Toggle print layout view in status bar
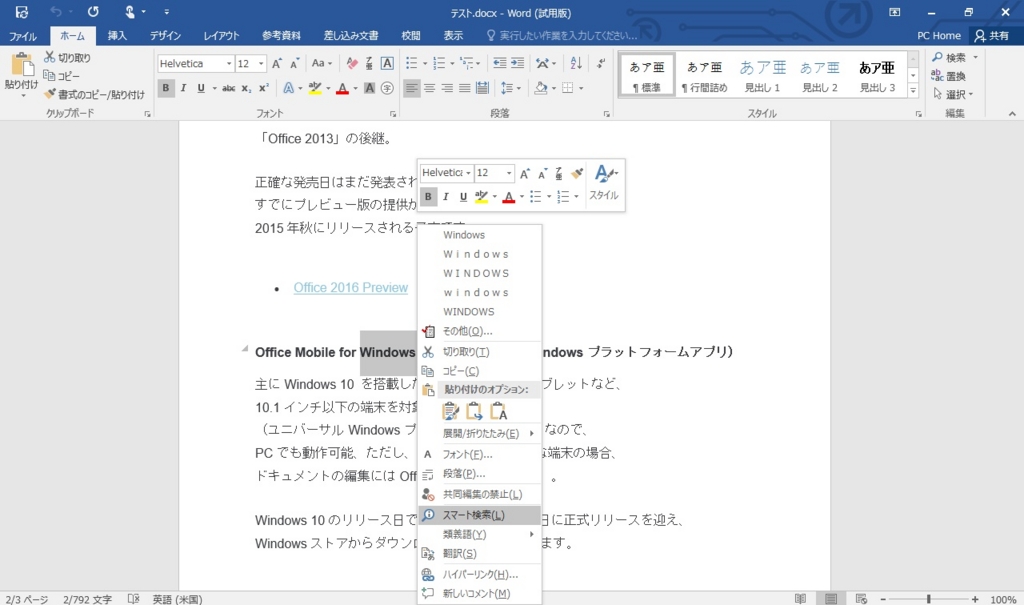Screen dimensions: 1024x605 [831, 598]
